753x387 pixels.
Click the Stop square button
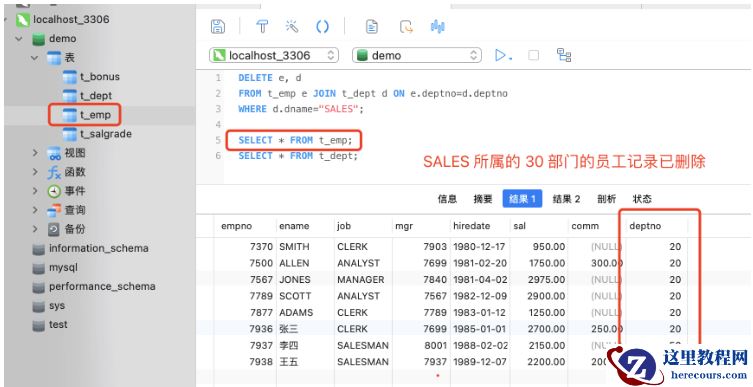(x=533, y=55)
